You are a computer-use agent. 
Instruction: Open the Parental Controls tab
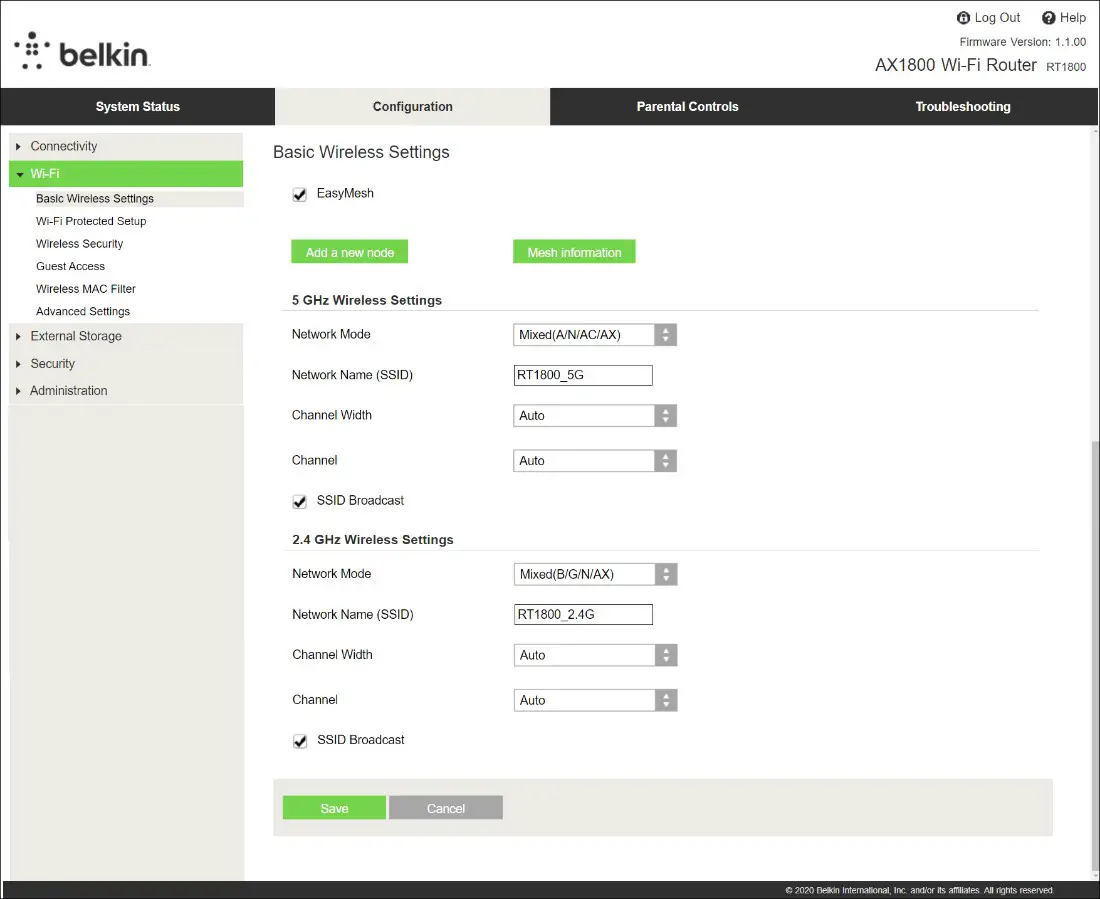pyautogui.click(x=688, y=107)
